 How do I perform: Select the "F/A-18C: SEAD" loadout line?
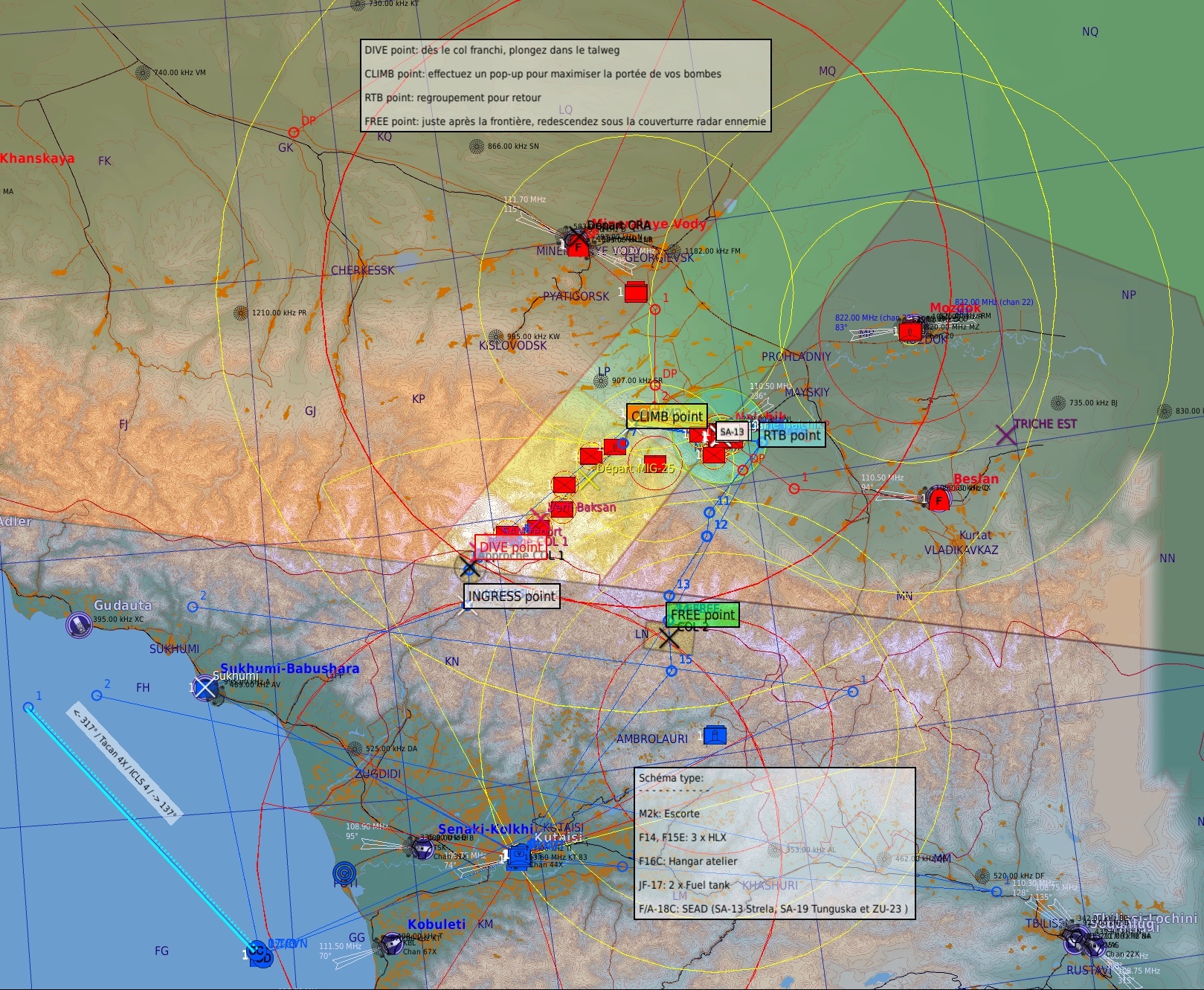(773, 909)
